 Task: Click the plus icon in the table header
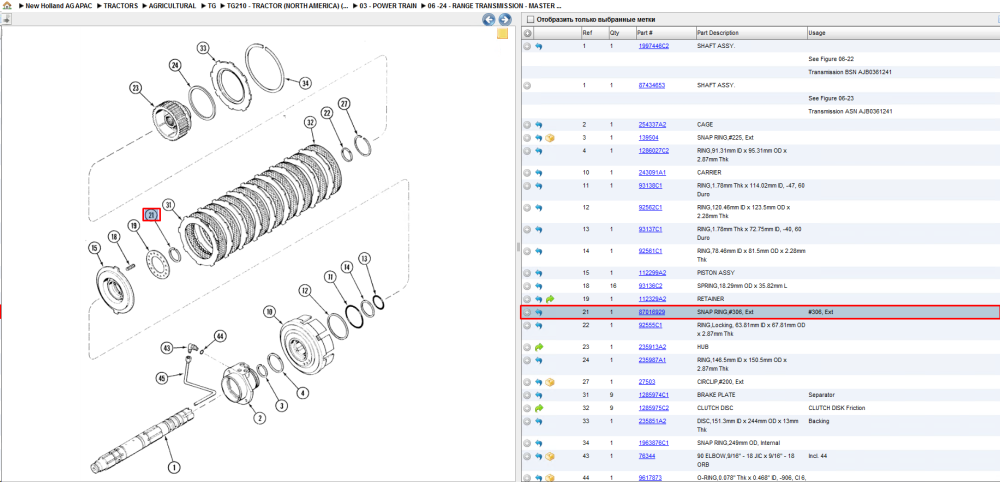click(527, 33)
